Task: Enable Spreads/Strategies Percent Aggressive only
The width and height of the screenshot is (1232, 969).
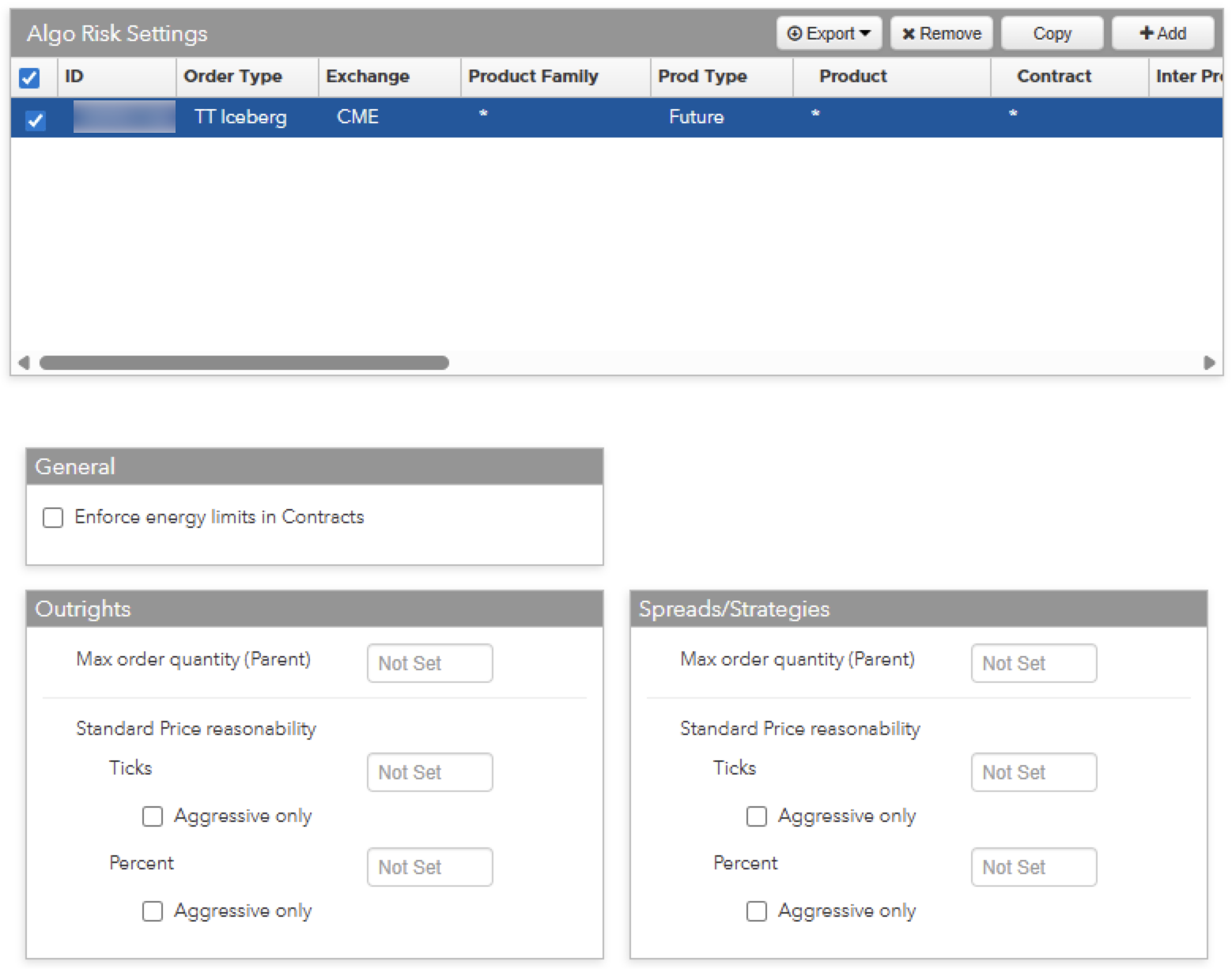Action: (757, 911)
